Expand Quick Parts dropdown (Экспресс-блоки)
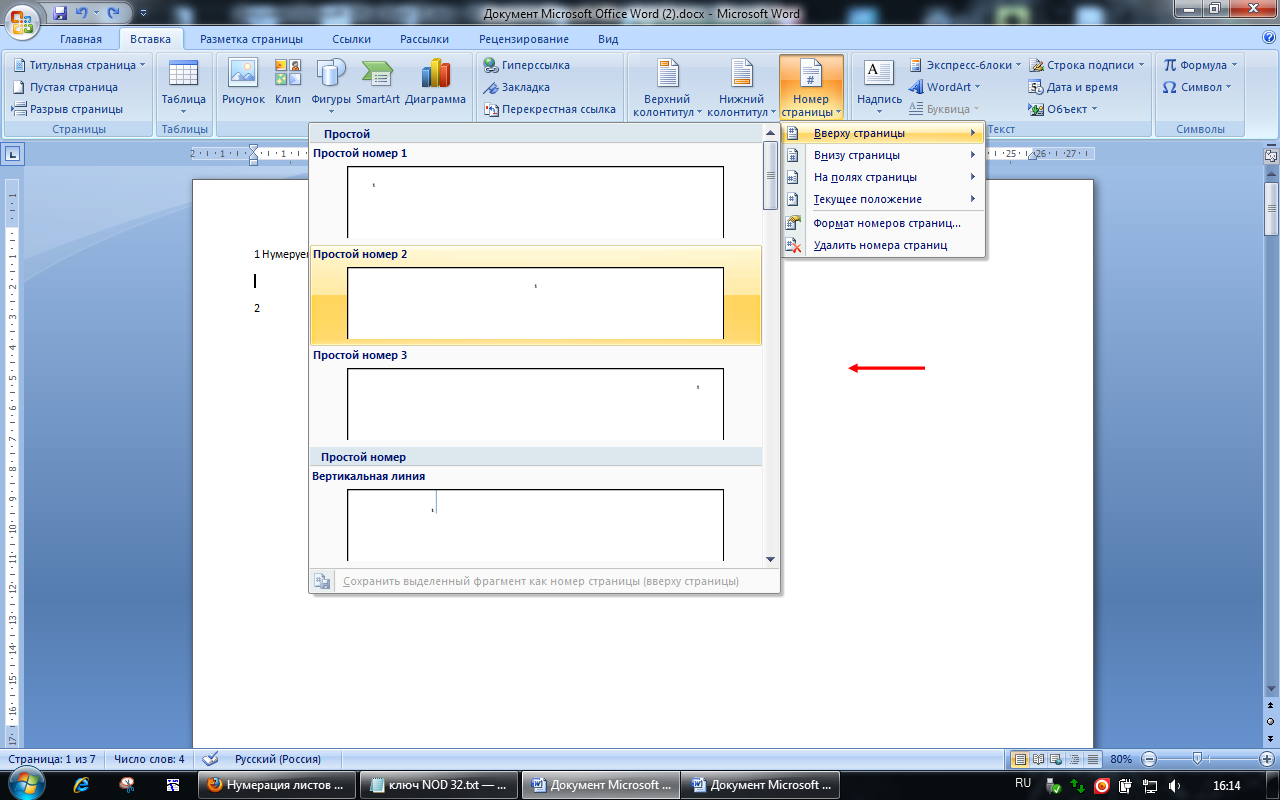 1018,65
